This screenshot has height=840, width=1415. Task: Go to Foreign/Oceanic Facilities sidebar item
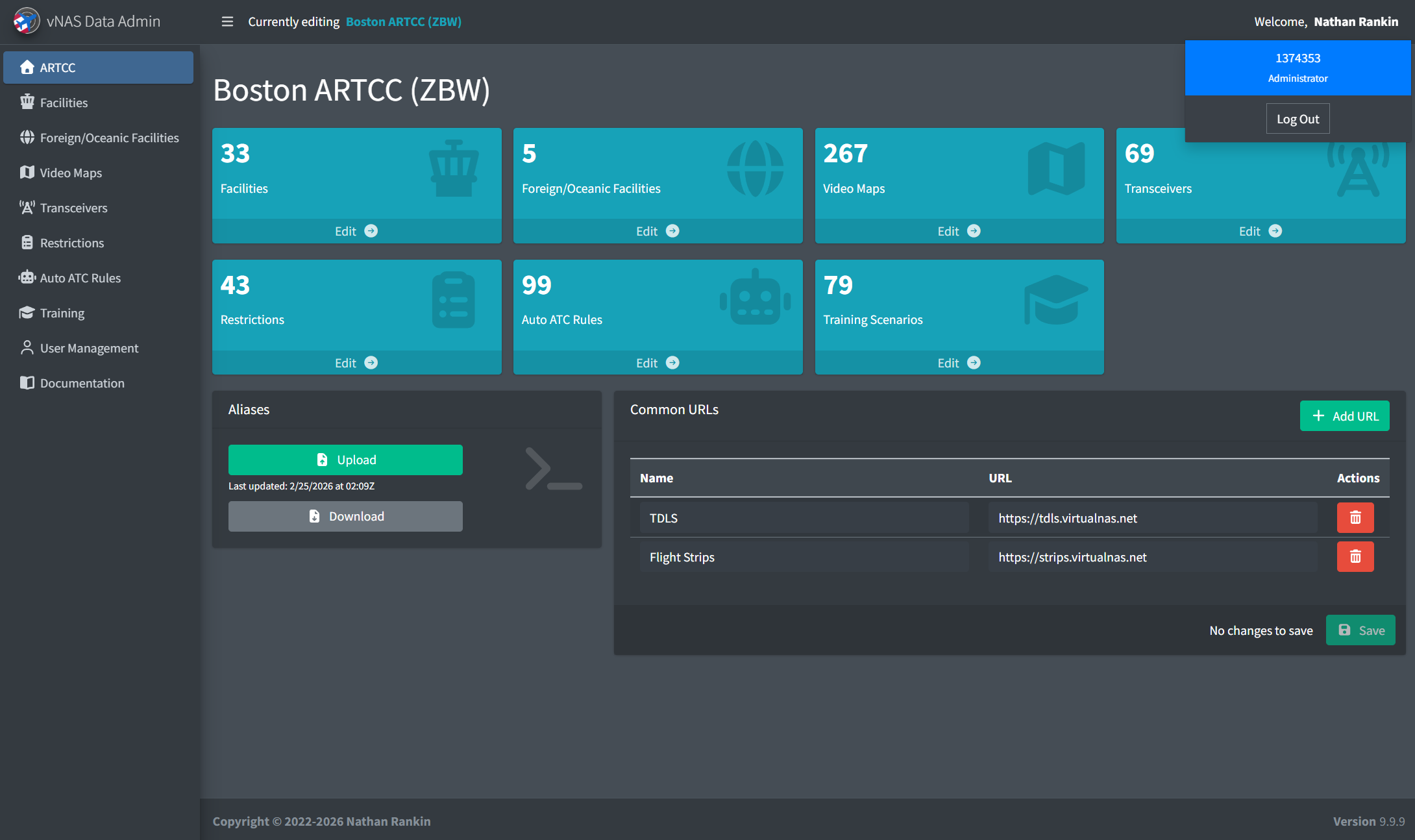coord(99,138)
